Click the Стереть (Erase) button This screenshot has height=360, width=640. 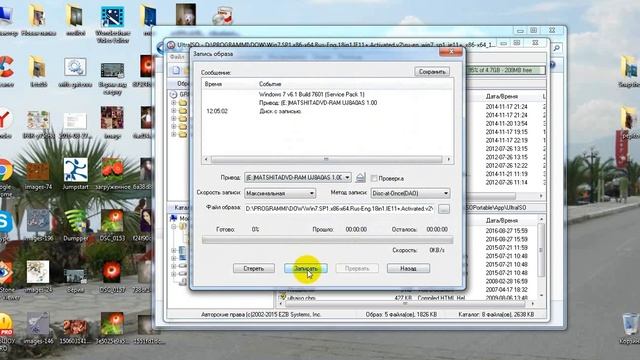pyautogui.click(x=254, y=269)
